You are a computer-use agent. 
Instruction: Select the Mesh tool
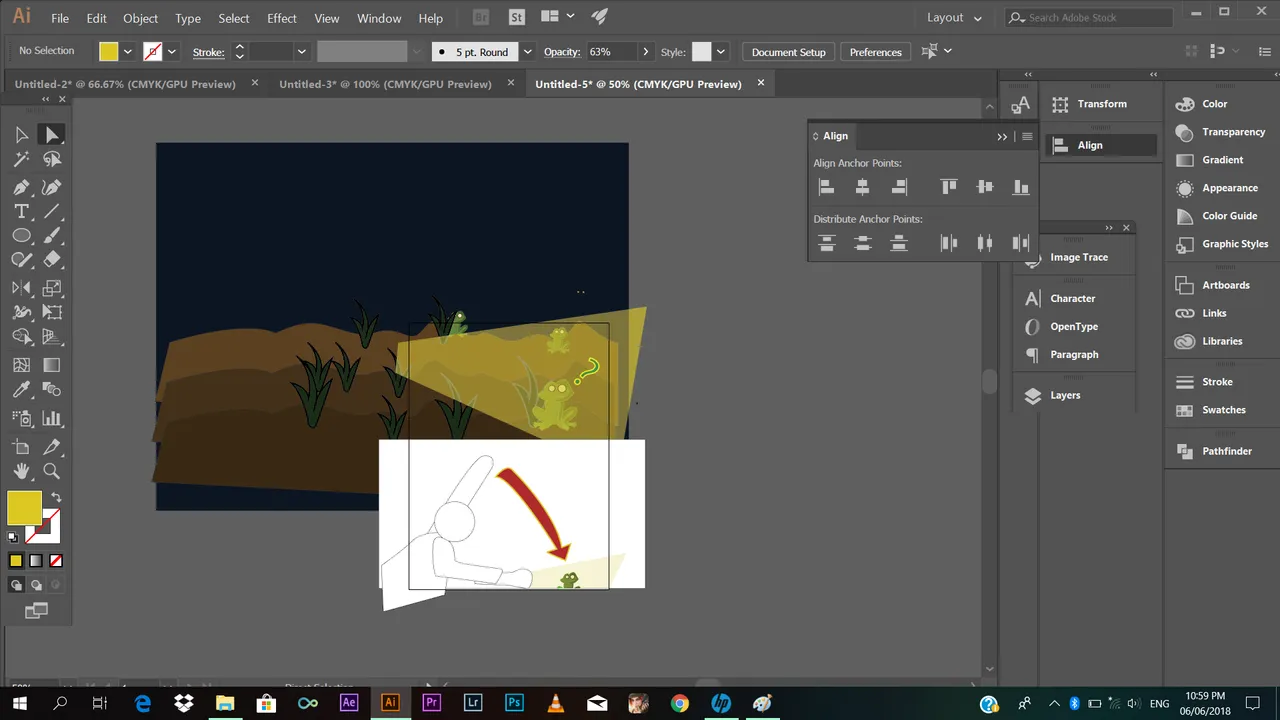[x=21, y=365]
